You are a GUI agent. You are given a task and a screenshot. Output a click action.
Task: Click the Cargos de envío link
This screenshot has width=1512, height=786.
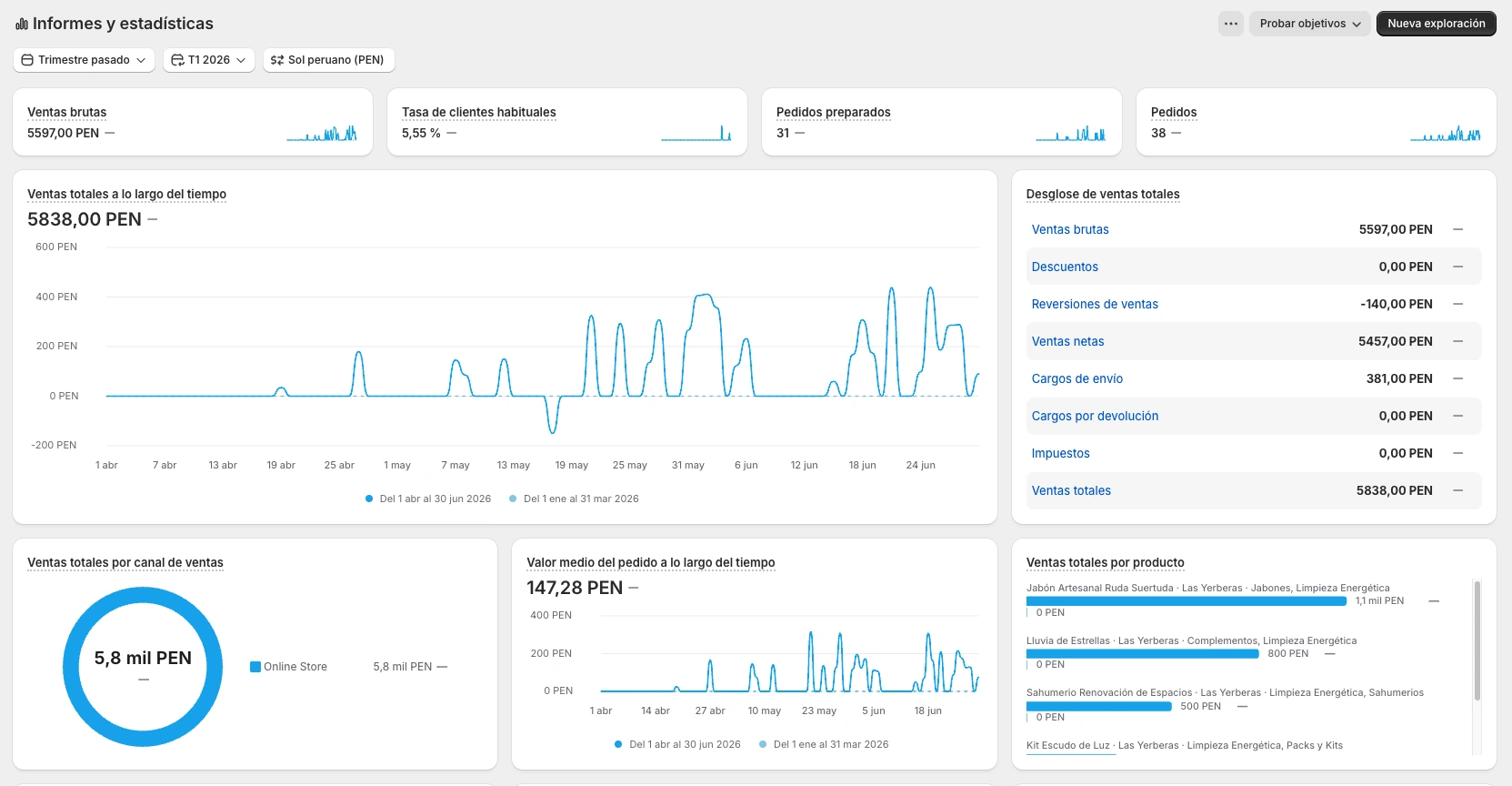point(1077,378)
